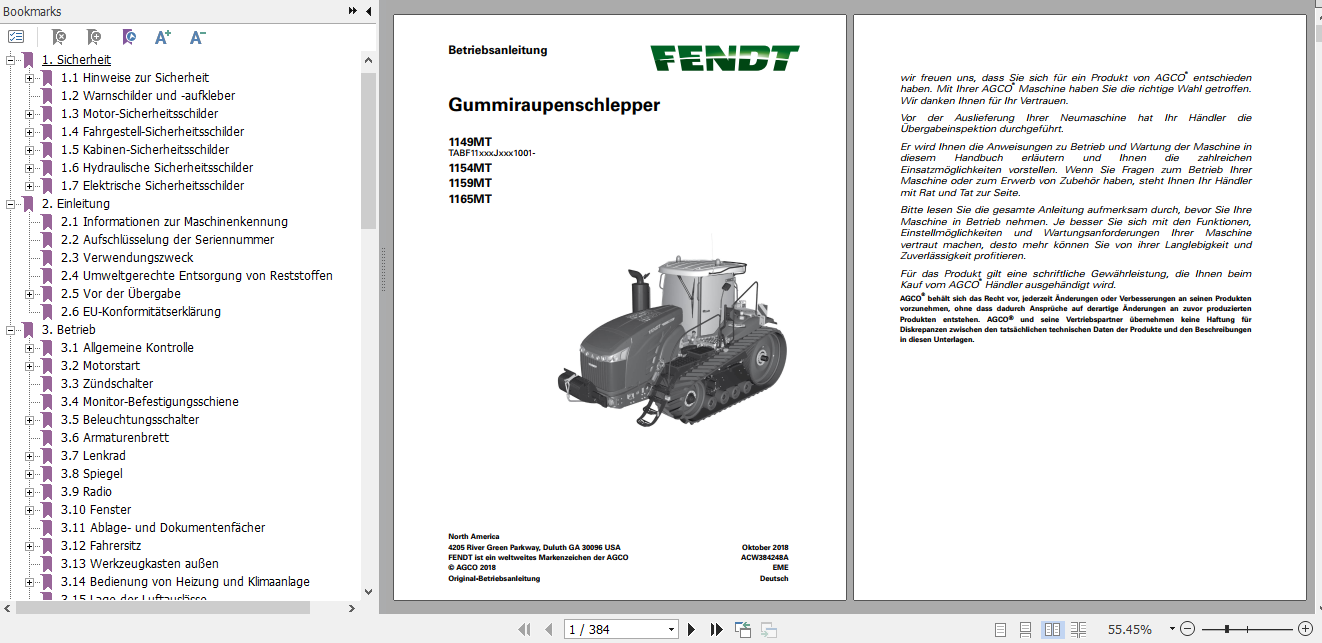Open bookmark 3.8 Spiegel
Viewport: 1322px width, 643px height.
(x=91, y=473)
